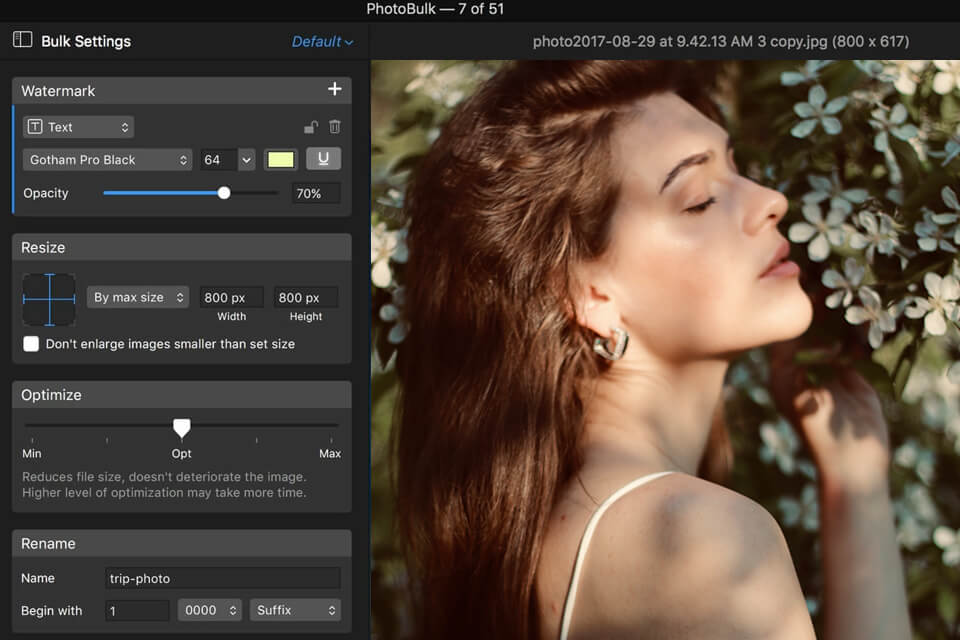
Task: Click the Opacity slider handle
Action: click(x=224, y=194)
